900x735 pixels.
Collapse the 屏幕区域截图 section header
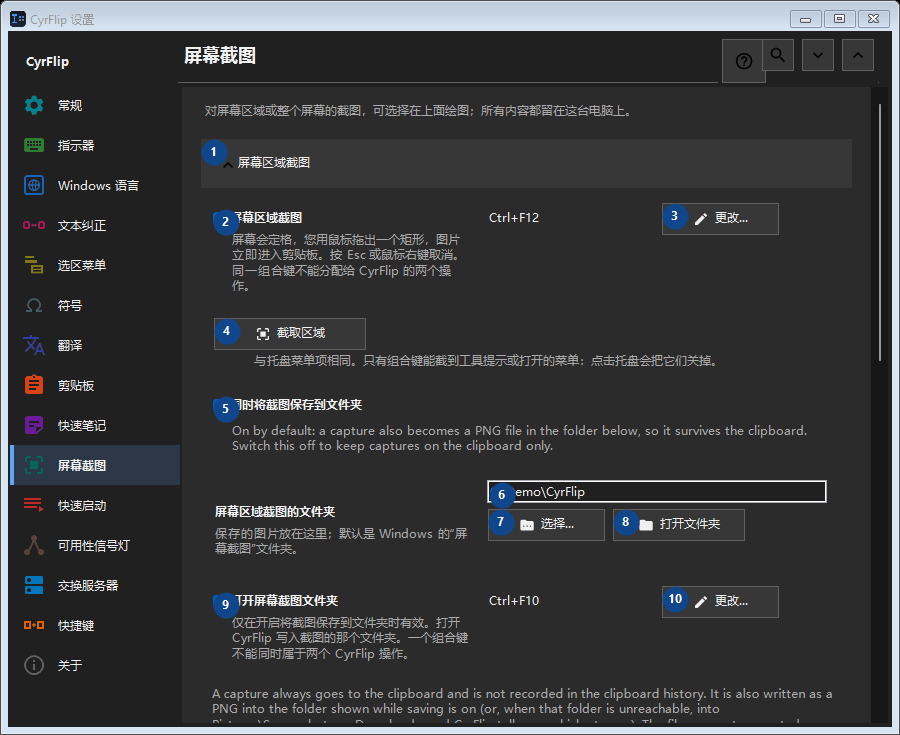(526, 163)
